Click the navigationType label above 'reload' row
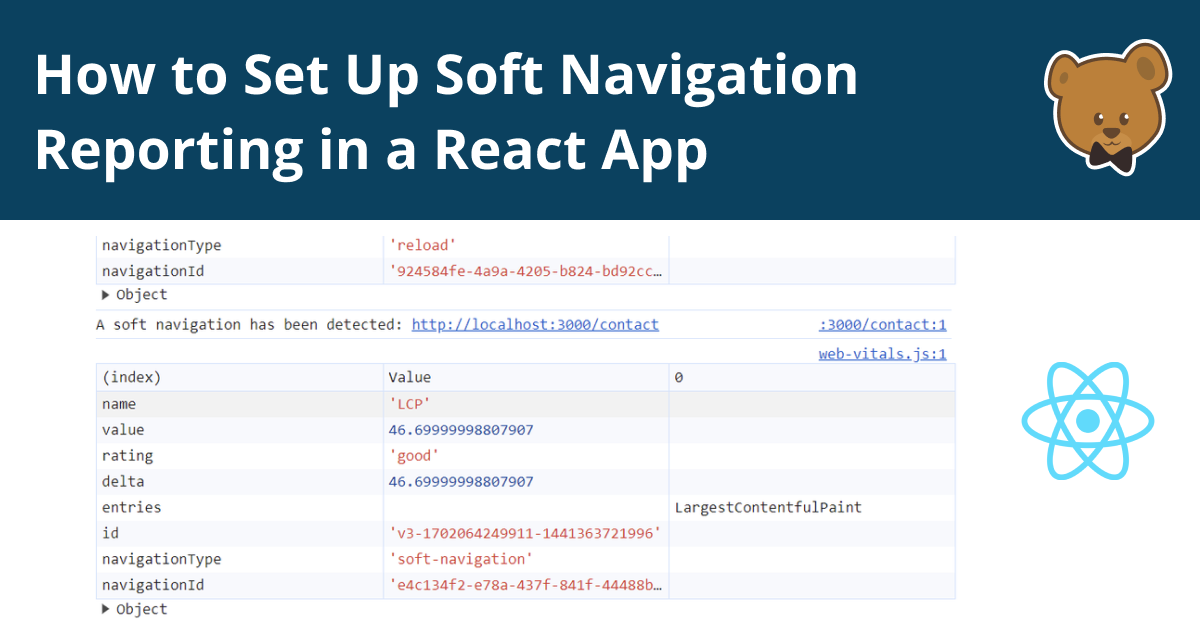This screenshot has height=630, width=1200. (161, 245)
